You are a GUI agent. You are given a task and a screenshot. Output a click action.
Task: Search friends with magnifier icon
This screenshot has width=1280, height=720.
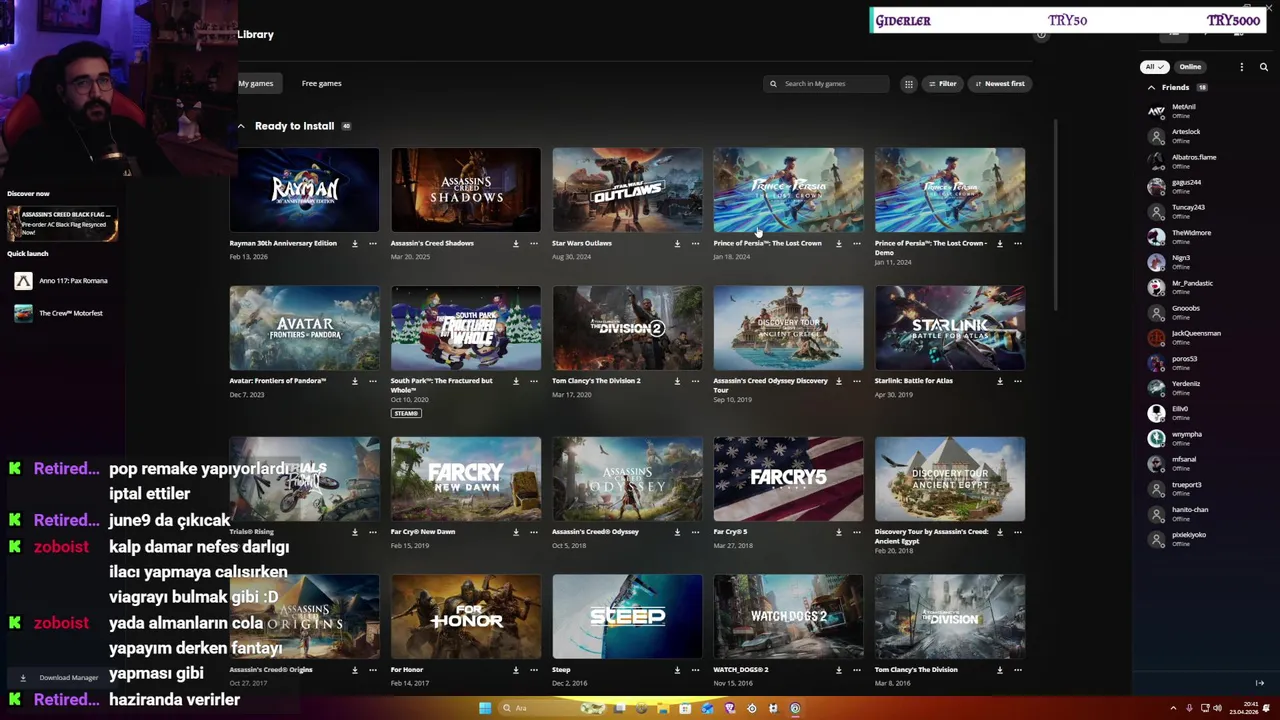1264,67
